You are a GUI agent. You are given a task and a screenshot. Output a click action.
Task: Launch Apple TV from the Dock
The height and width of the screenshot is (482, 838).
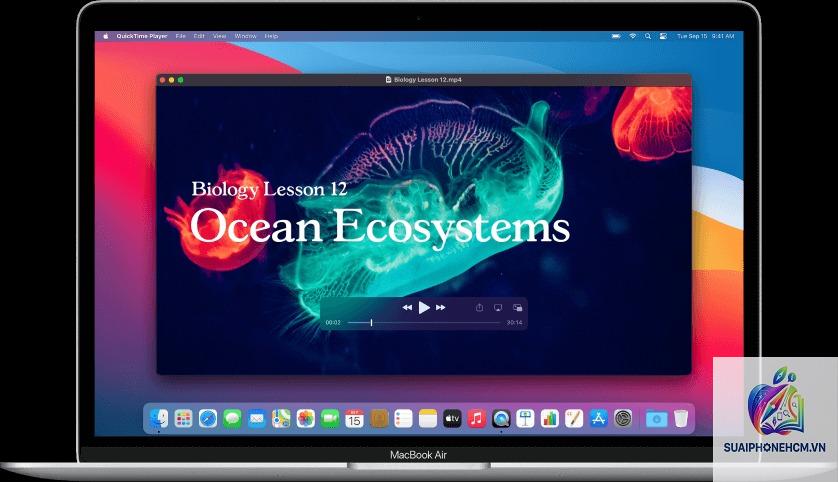pos(452,418)
